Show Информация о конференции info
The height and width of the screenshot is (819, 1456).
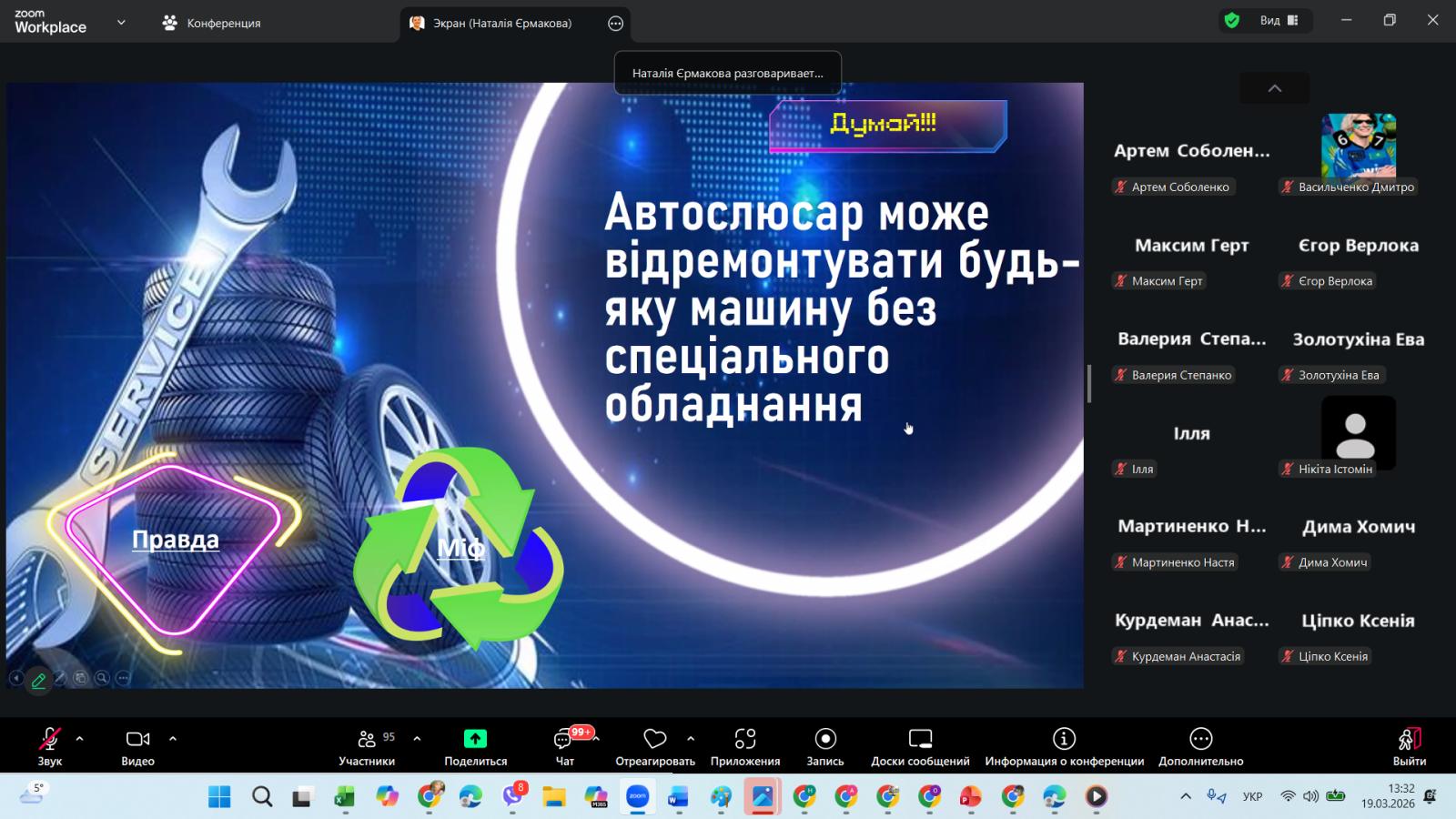[x=1064, y=738]
